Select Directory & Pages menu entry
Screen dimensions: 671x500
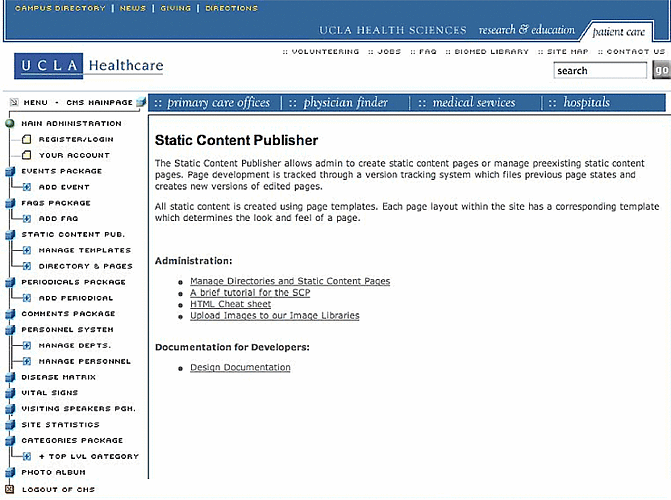[86, 266]
